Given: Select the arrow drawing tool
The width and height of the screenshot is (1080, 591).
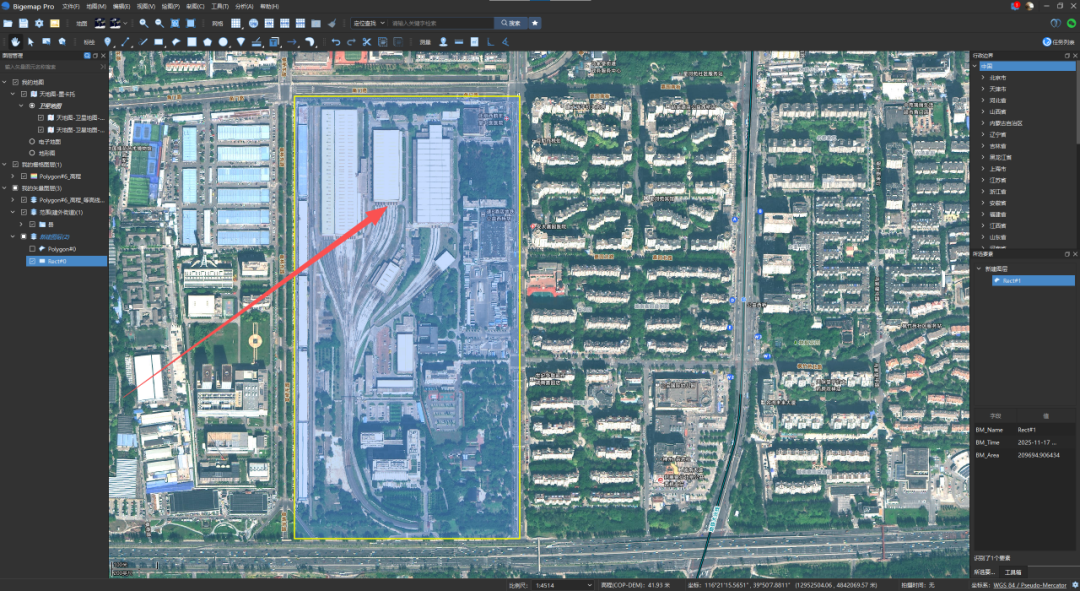Looking at the screenshot, I should coord(292,42).
